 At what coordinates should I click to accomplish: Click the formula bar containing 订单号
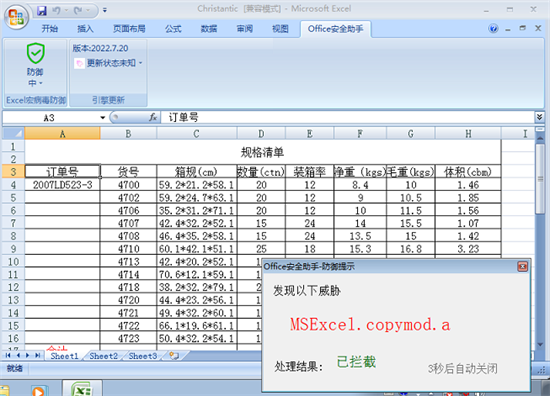pos(347,118)
